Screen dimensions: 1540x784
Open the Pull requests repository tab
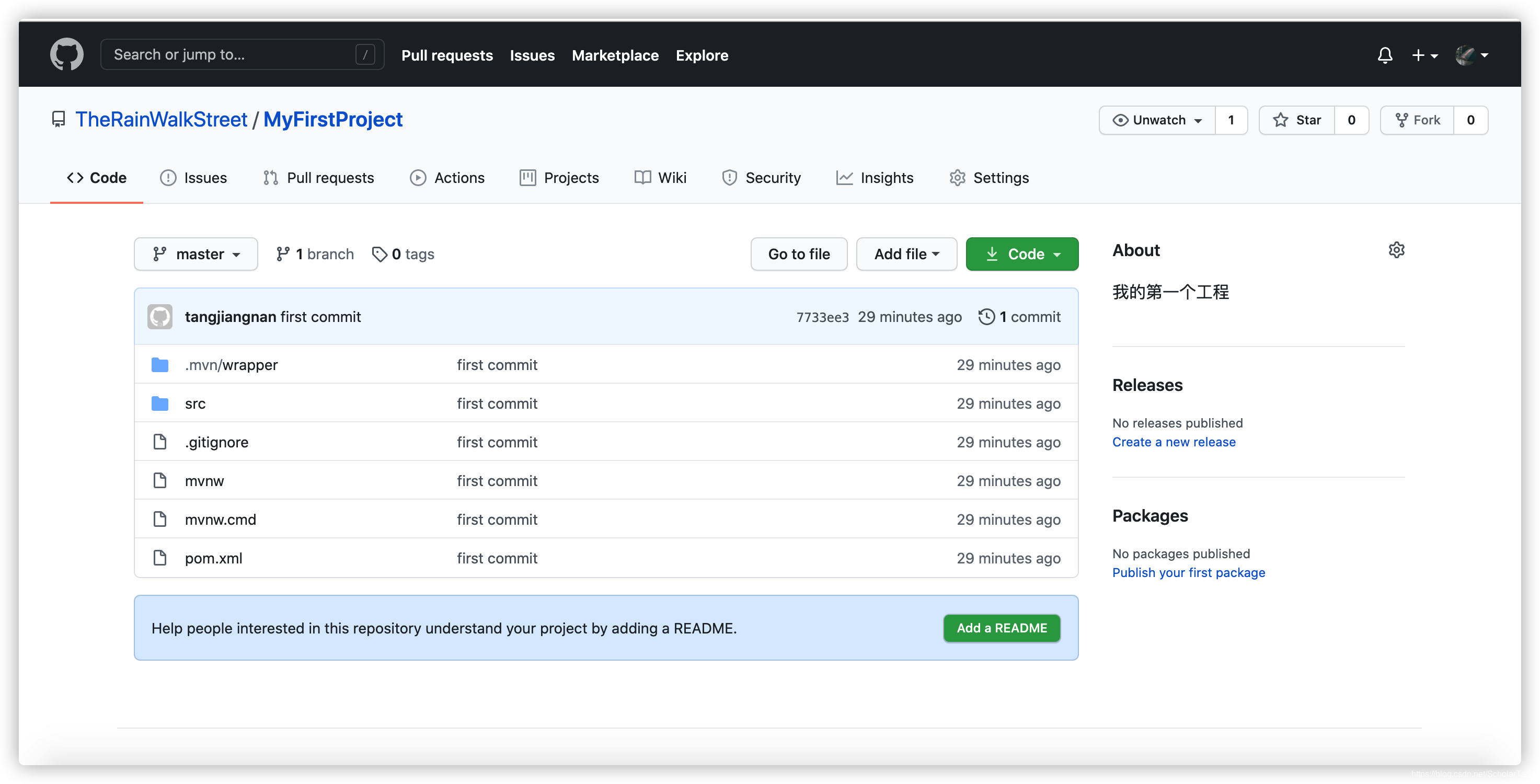[x=318, y=178]
